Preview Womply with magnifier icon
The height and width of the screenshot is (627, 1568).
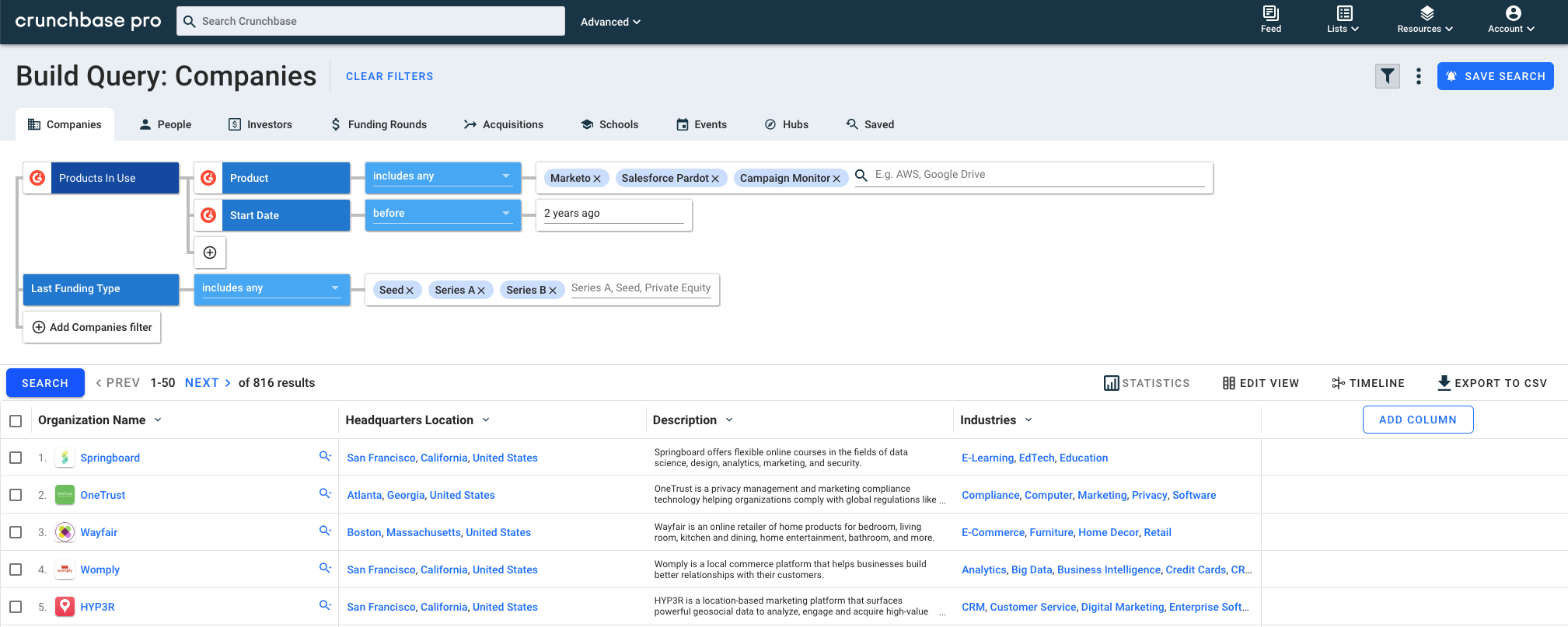pos(325,568)
